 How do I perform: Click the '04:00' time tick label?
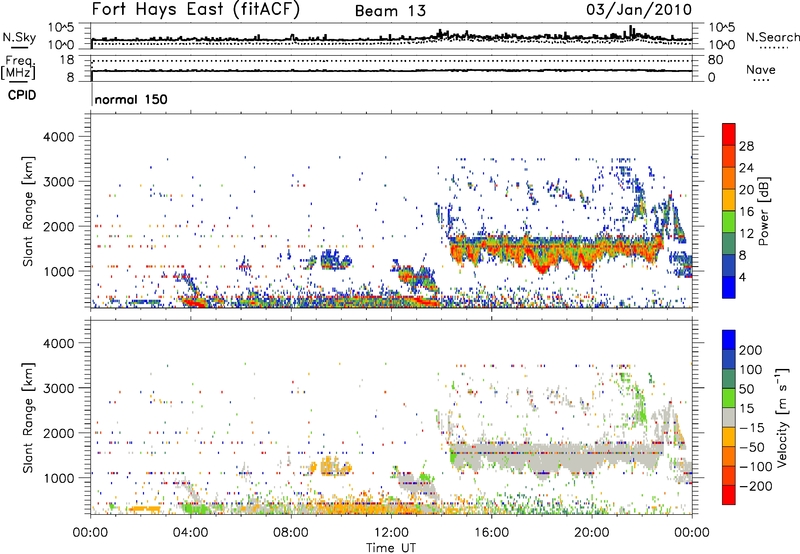190,533
